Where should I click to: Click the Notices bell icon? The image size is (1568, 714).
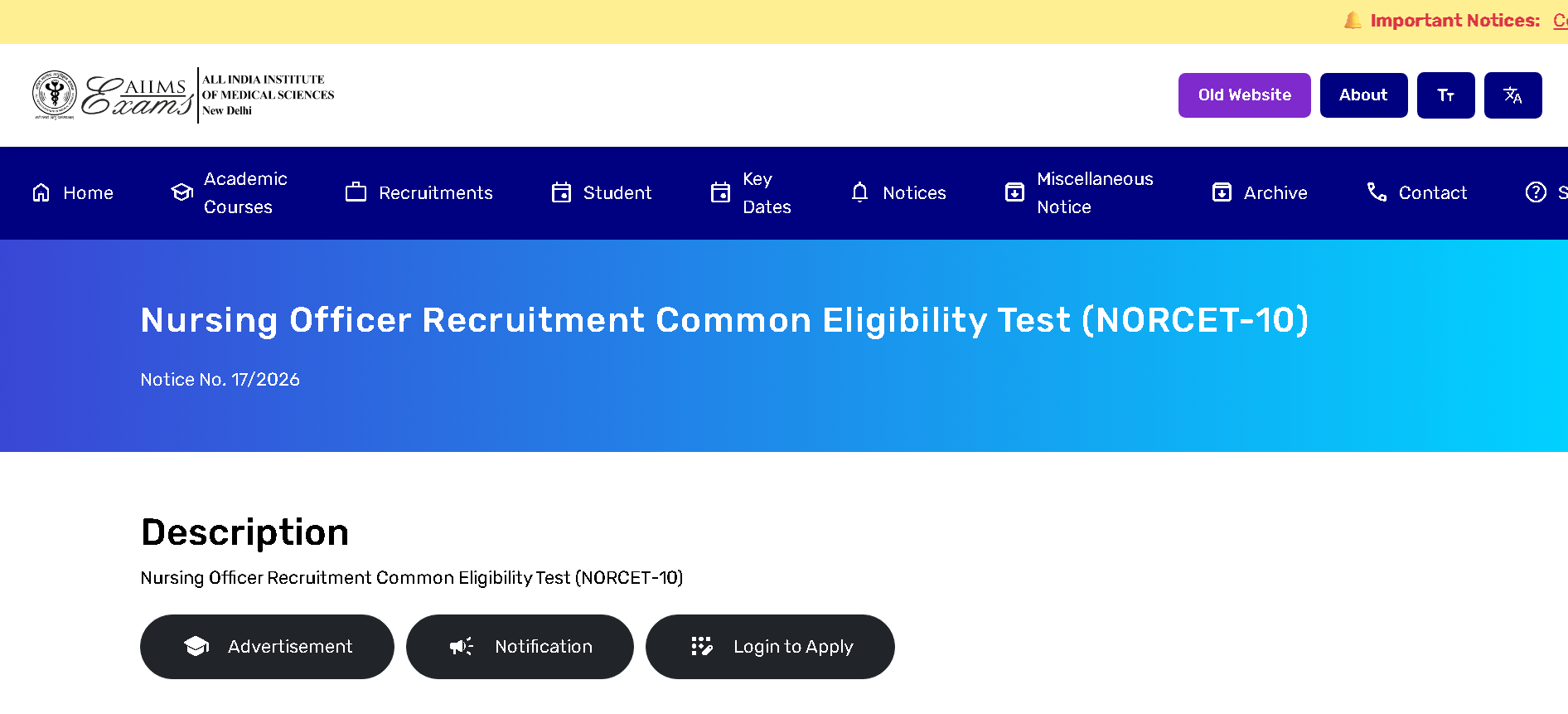[x=860, y=193]
